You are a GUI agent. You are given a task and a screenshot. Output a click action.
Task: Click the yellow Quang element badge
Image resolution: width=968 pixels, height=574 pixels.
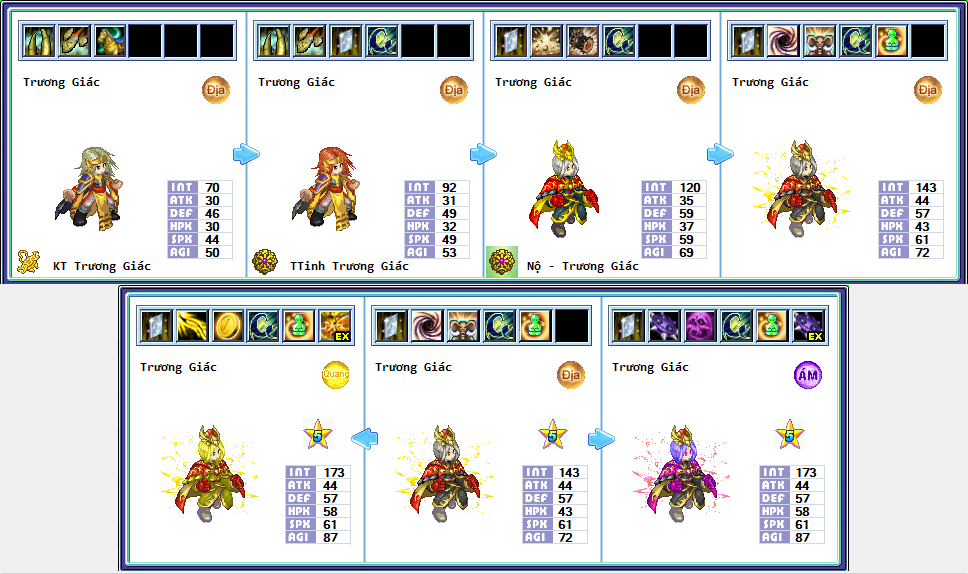click(336, 375)
